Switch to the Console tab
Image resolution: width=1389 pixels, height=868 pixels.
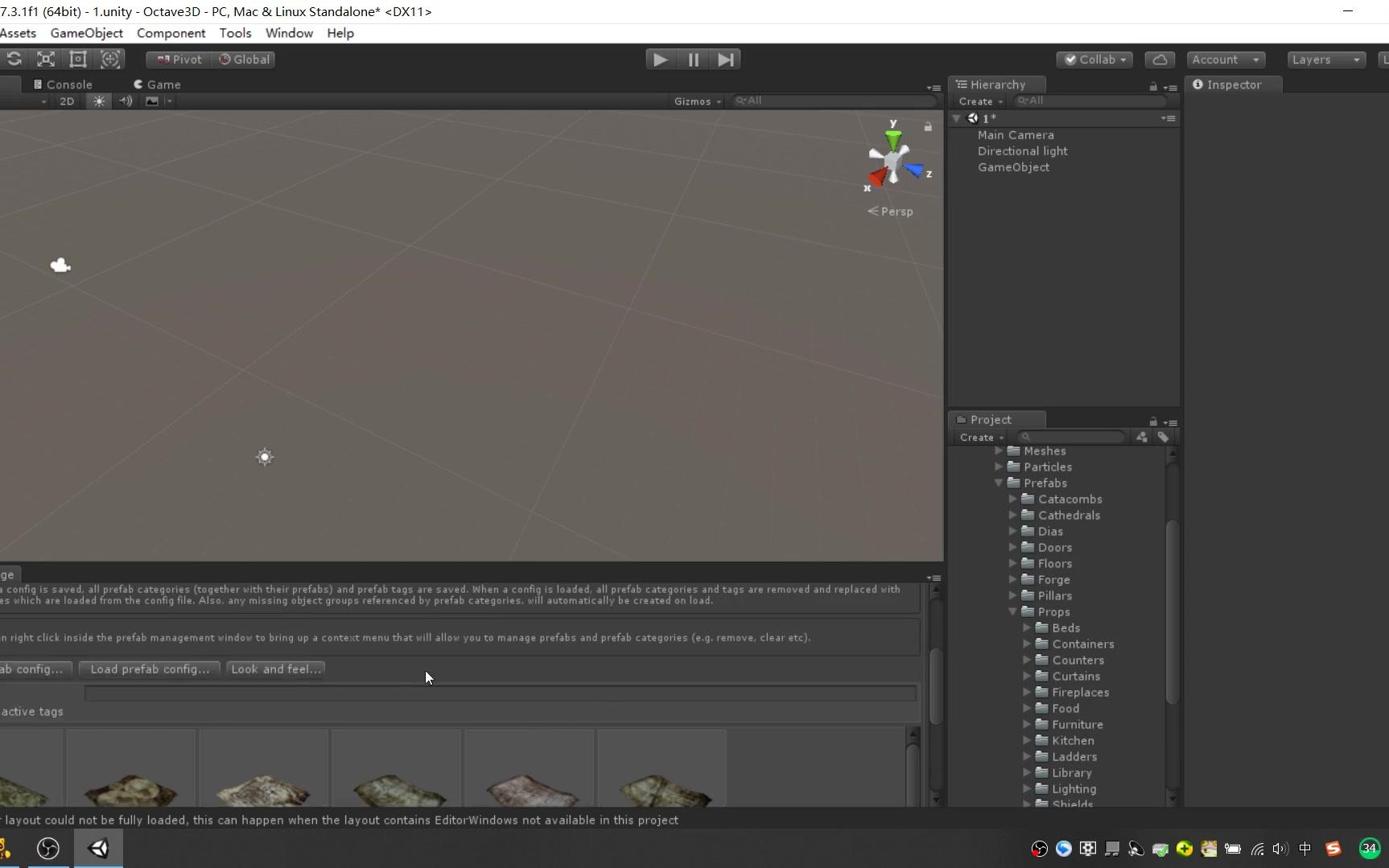point(63,84)
